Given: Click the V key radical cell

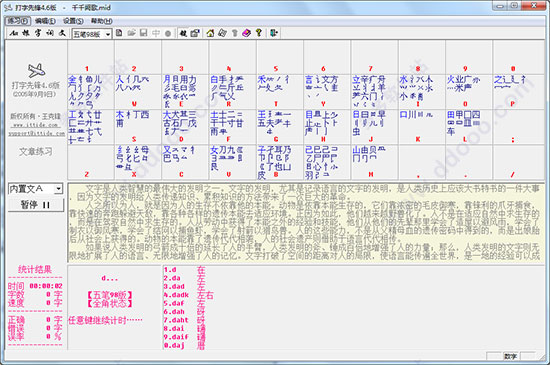Looking at the screenshot, I should point(233,162).
